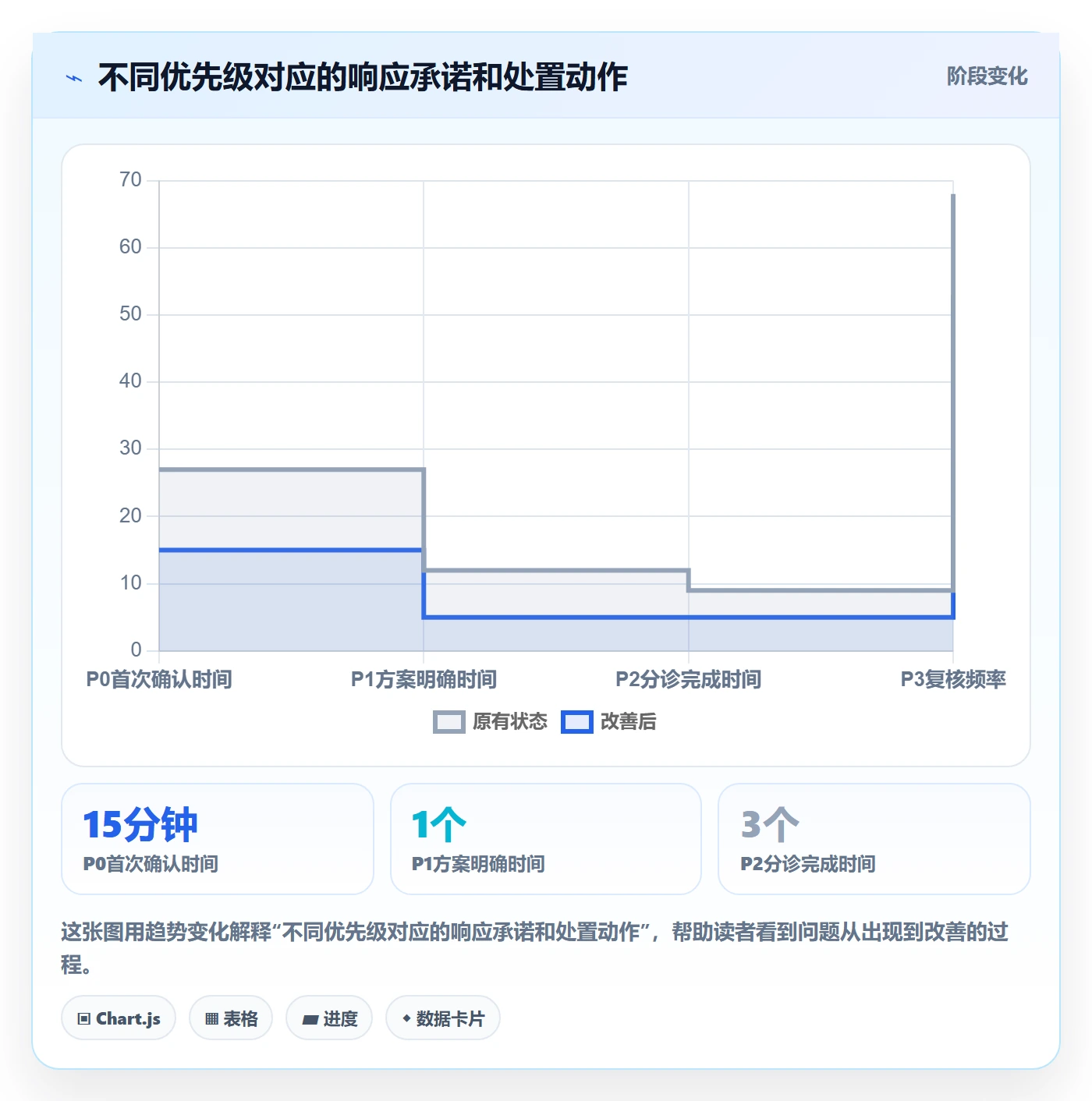Click the y-axis tick label 50
Viewport: 1092px width, 1101px height.
click(x=130, y=314)
